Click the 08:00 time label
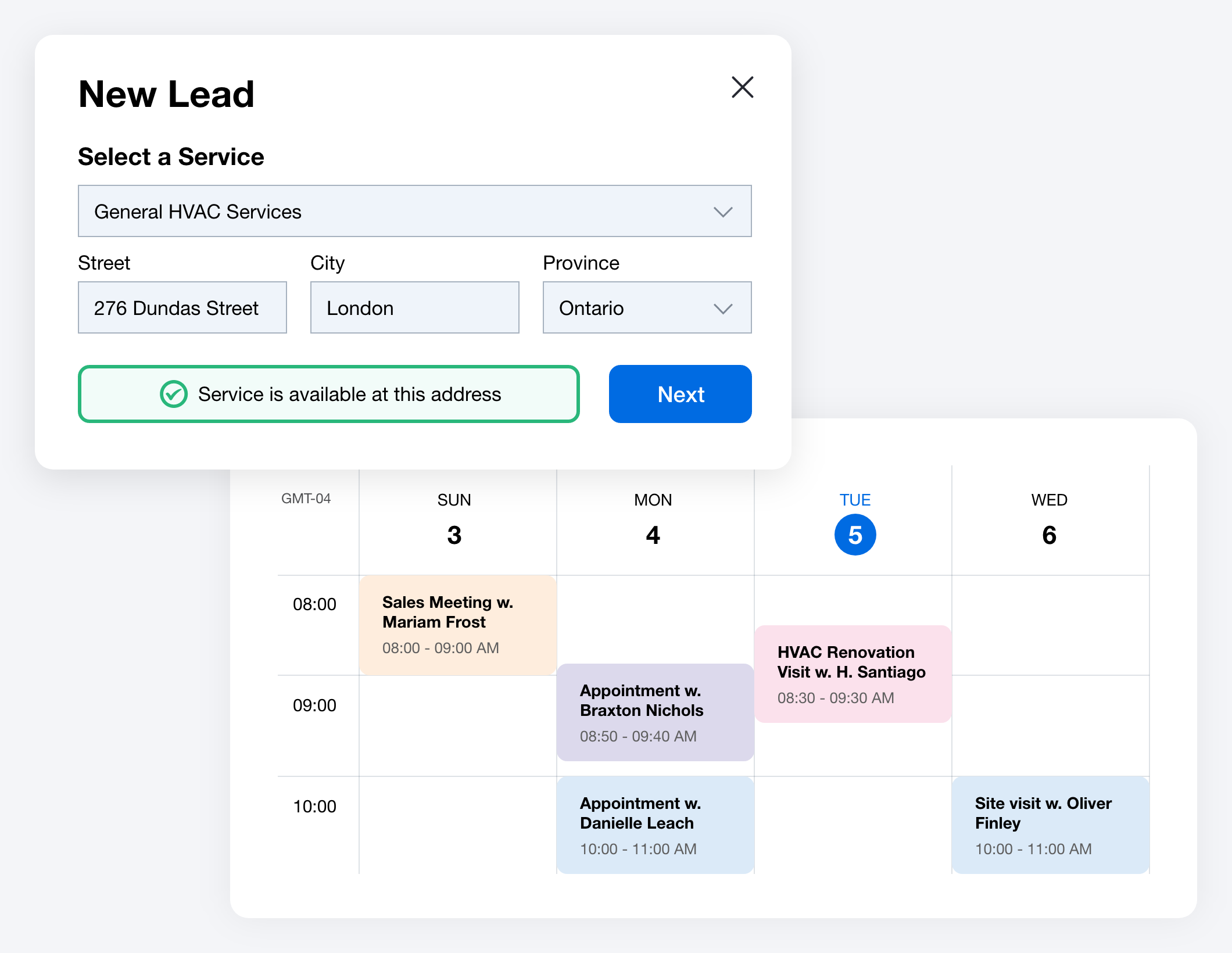 point(314,604)
